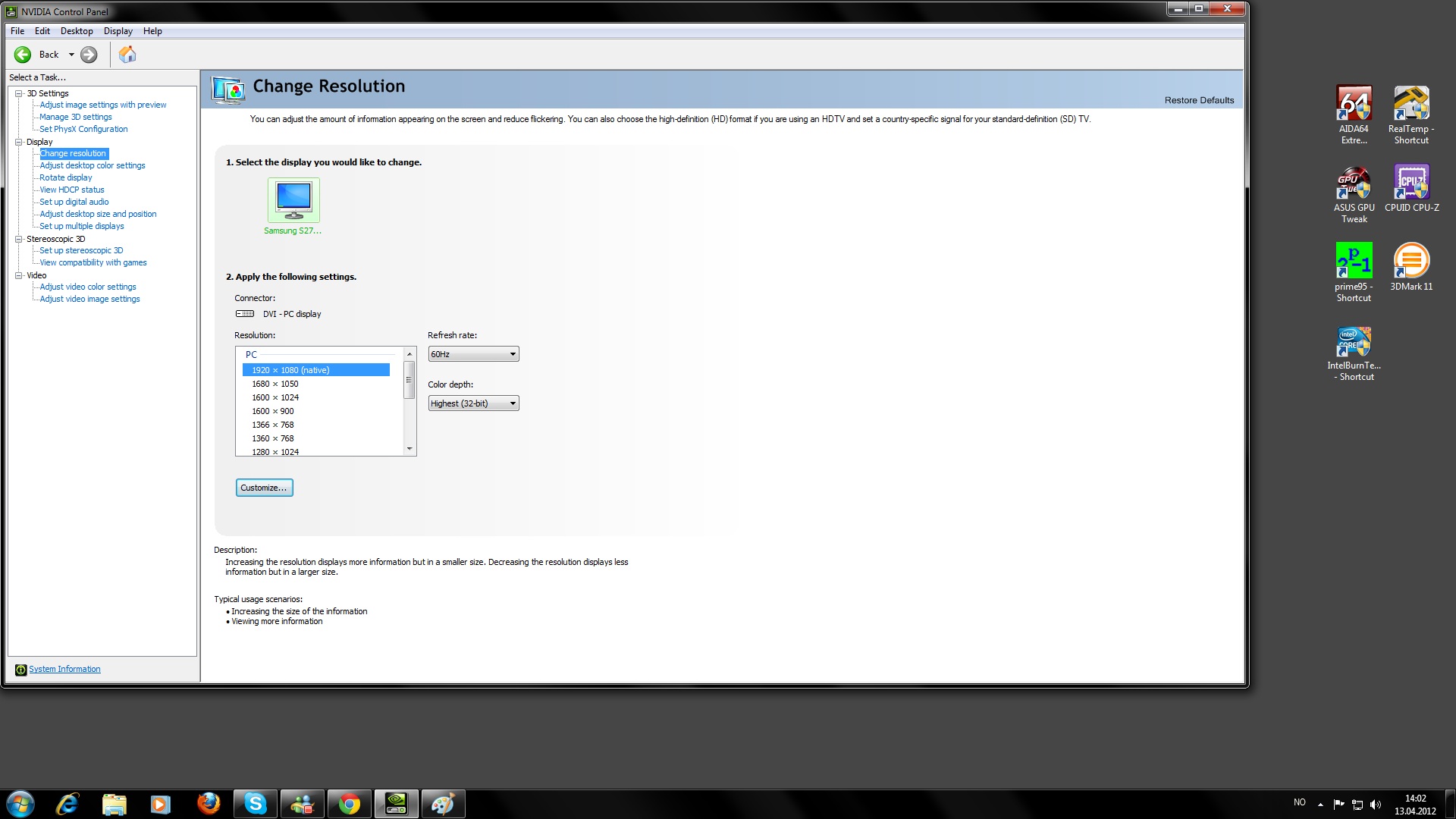Viewport: 1456px width, 819px height.
Task: Select Rotate display task
Action: [x=66, y=177]
